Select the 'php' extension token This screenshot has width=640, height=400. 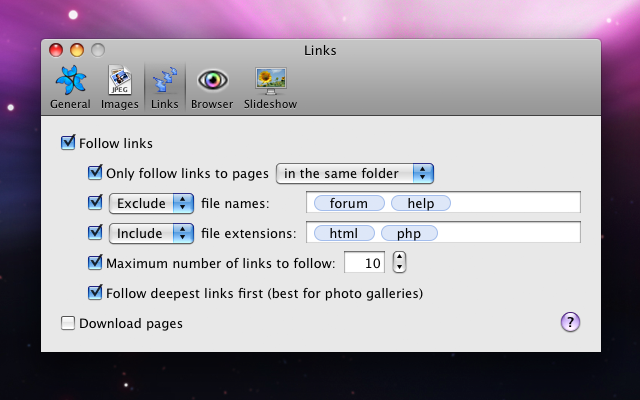coord(409,233)
